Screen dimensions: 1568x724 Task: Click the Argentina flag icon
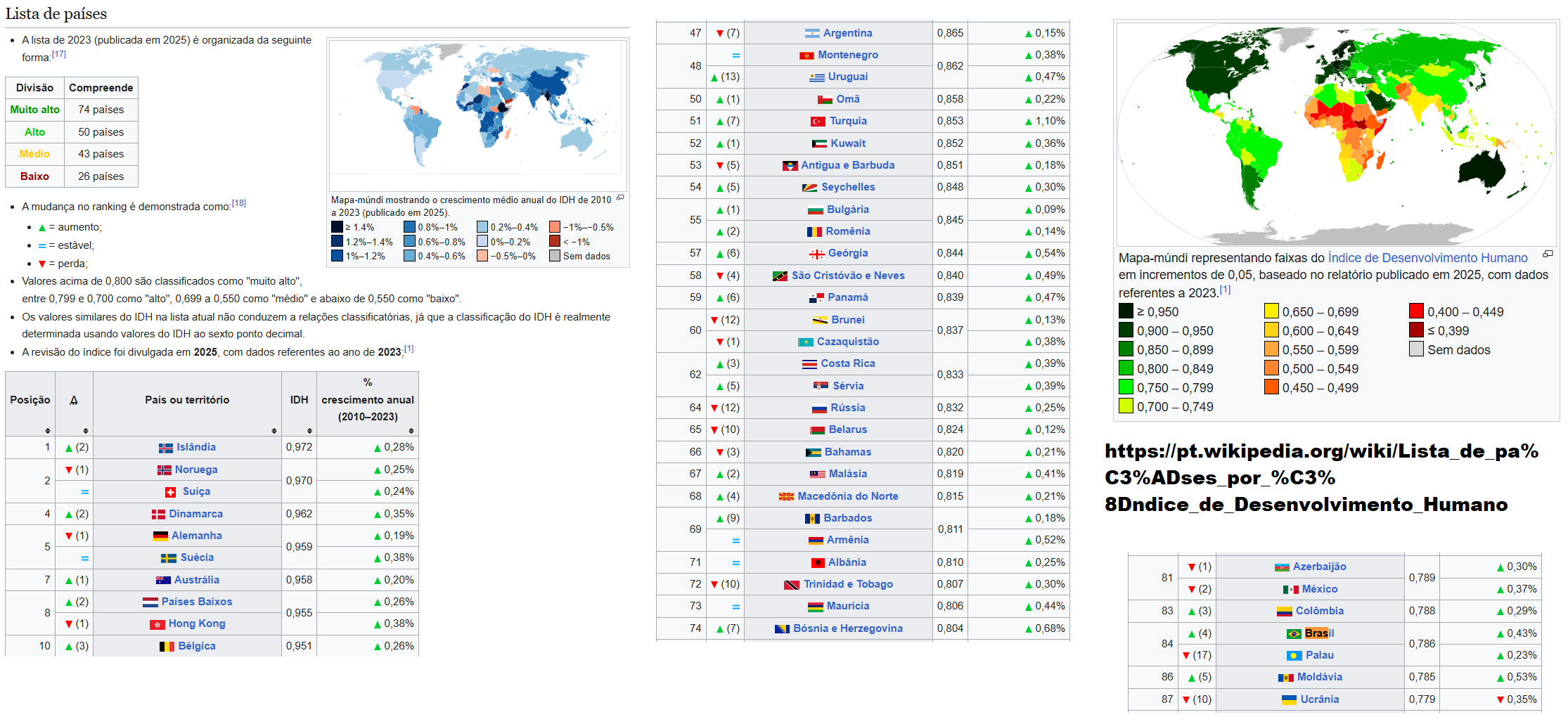[x=812, y=34]
